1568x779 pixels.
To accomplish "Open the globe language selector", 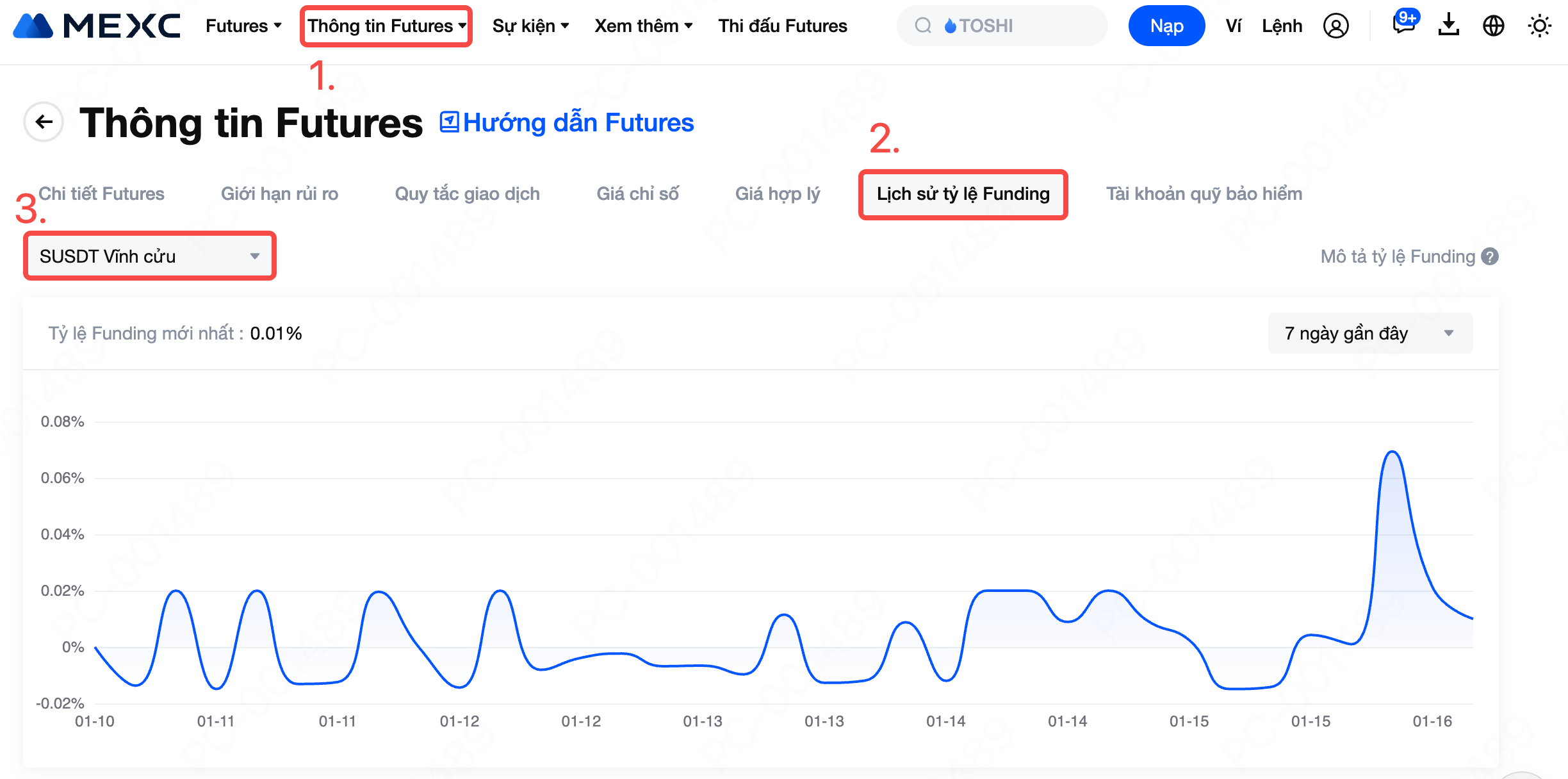I will coord(1494,26).
